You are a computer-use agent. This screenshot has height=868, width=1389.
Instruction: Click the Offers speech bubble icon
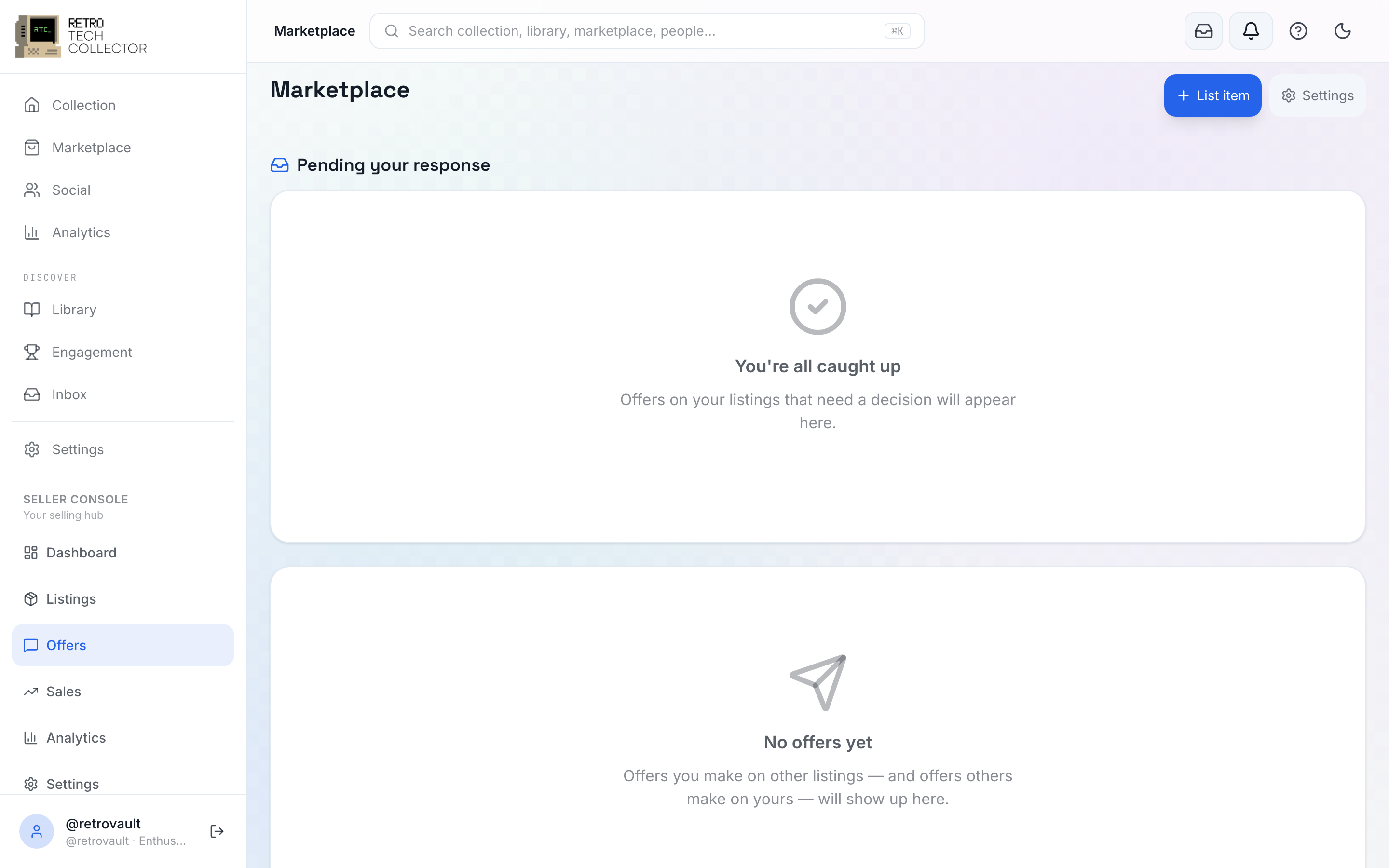click(x=30, y=645)
